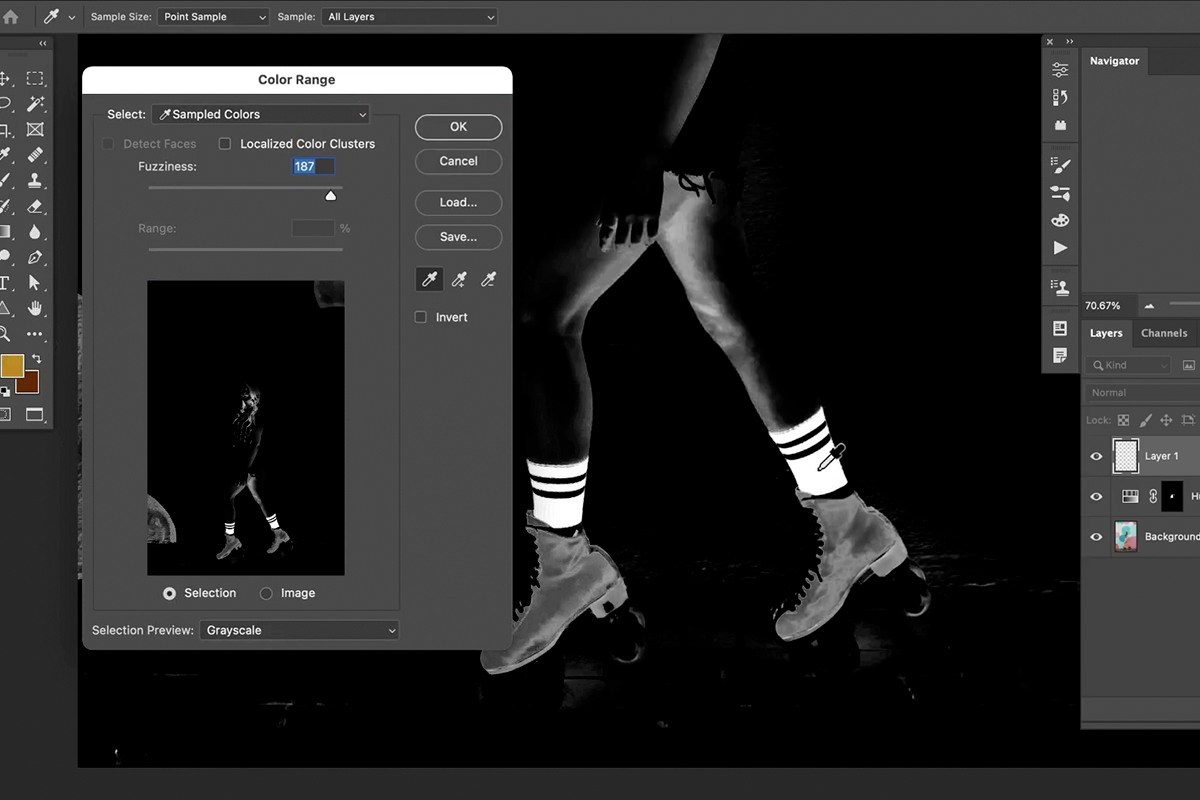The image size is (1200, 800).
Task: Select the Magic Wand tool
Action: click(35, 103)
